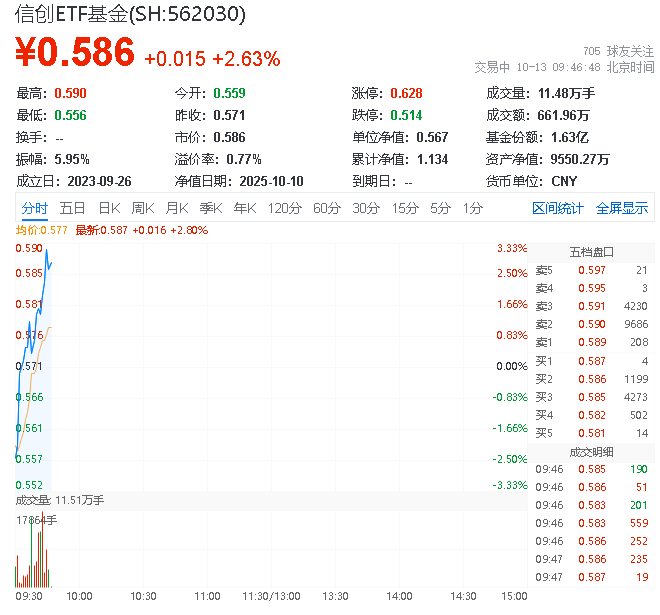The width and height of the screenshot is (660, 615).
Task: Open the 季K quarterly chart tab
Action: (x=210, y=208)
